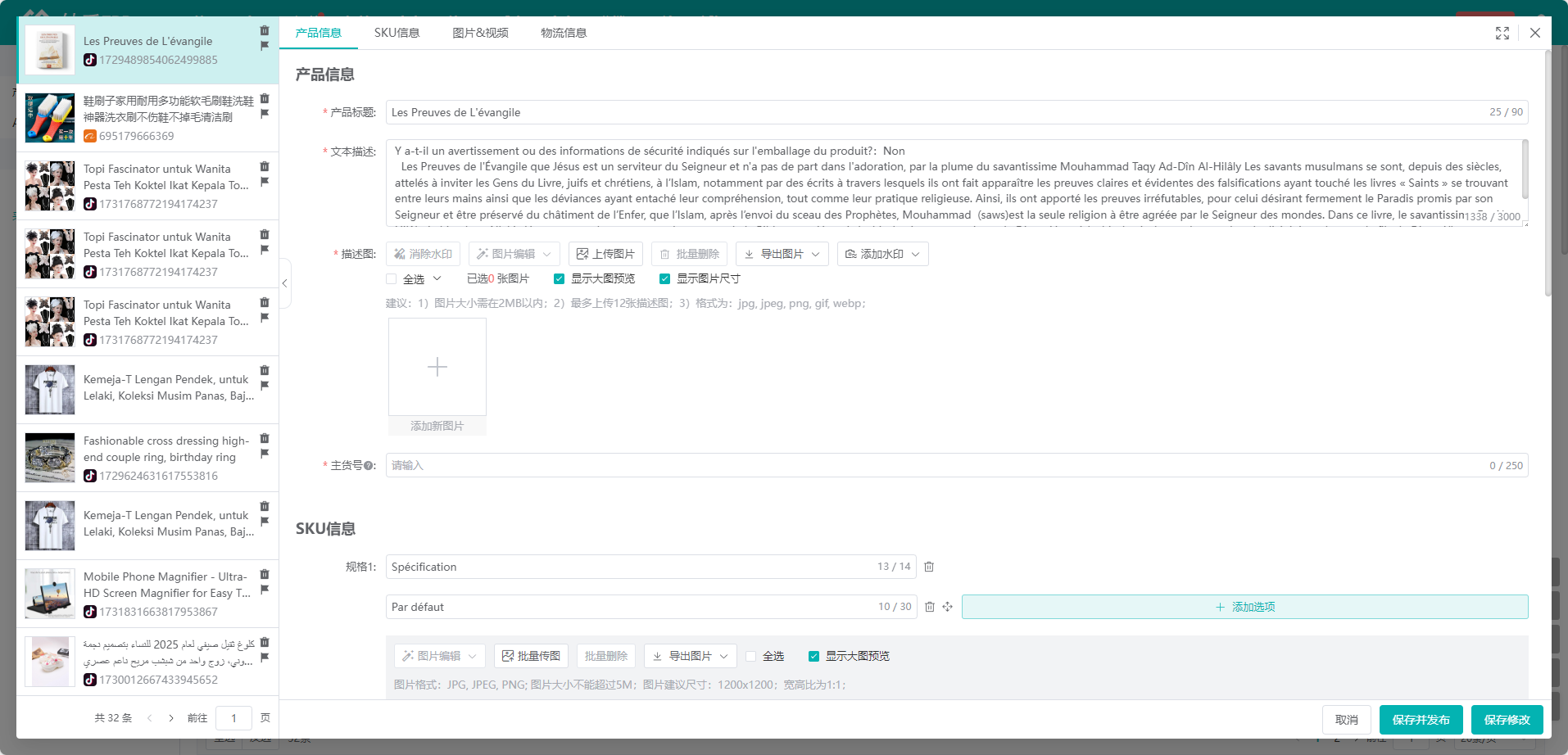Flag the Arabic 2025 product item

(x=265, y=657)
